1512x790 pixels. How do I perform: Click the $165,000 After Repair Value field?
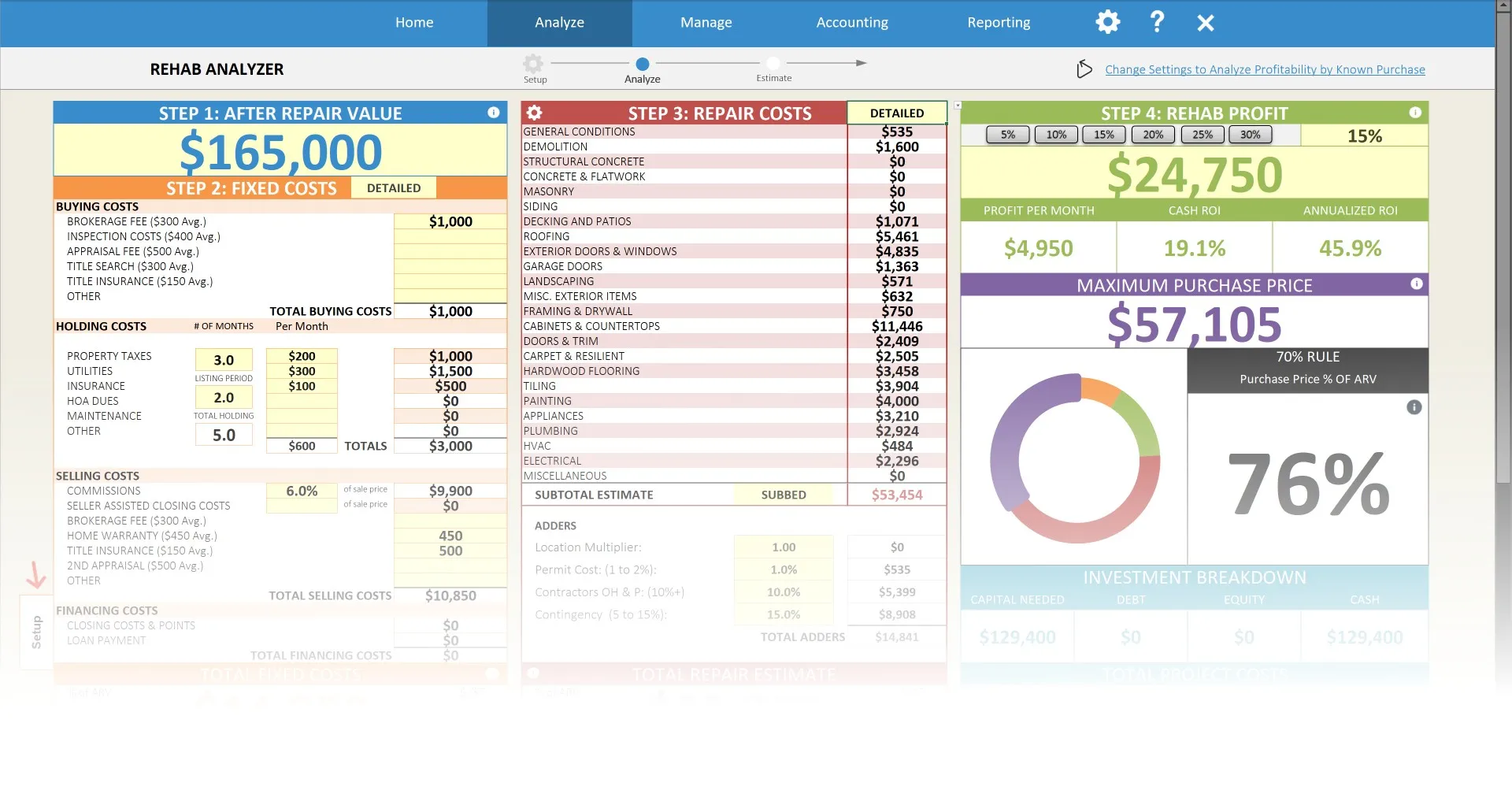coord(280,151)
